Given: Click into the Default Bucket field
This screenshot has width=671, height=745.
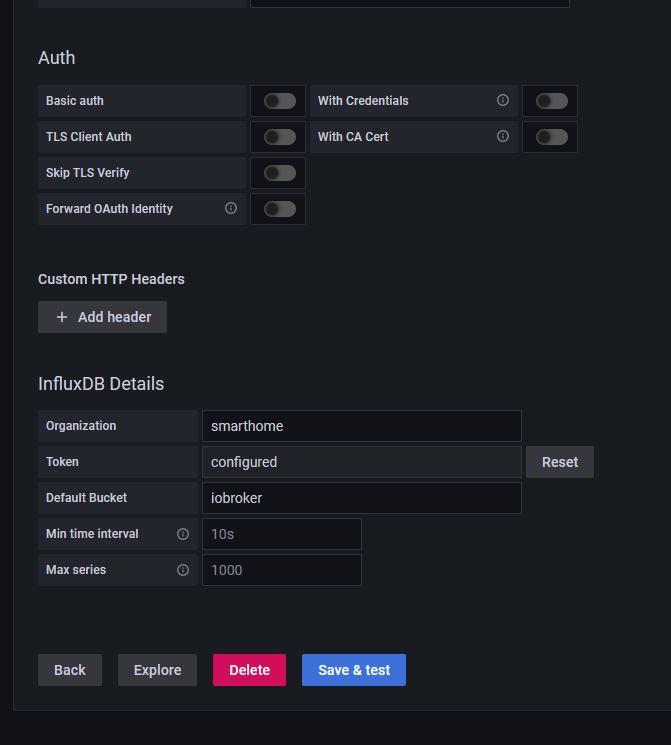Looking at the screenshot, I should click(x=361, y=498).
